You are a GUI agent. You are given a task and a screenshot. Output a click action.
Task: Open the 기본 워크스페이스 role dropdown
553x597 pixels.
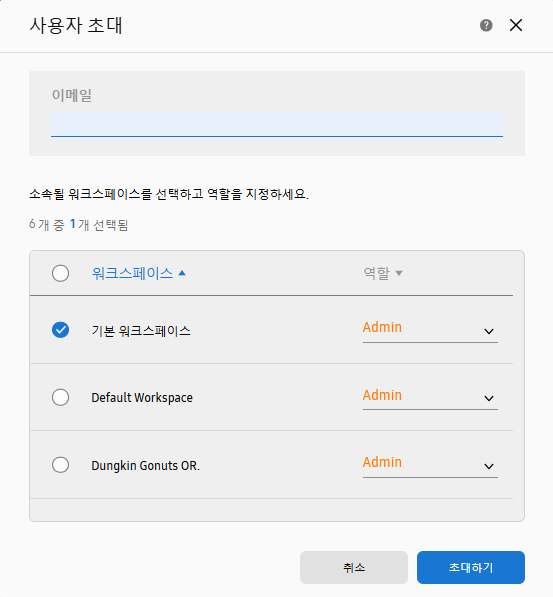[430, 330]
